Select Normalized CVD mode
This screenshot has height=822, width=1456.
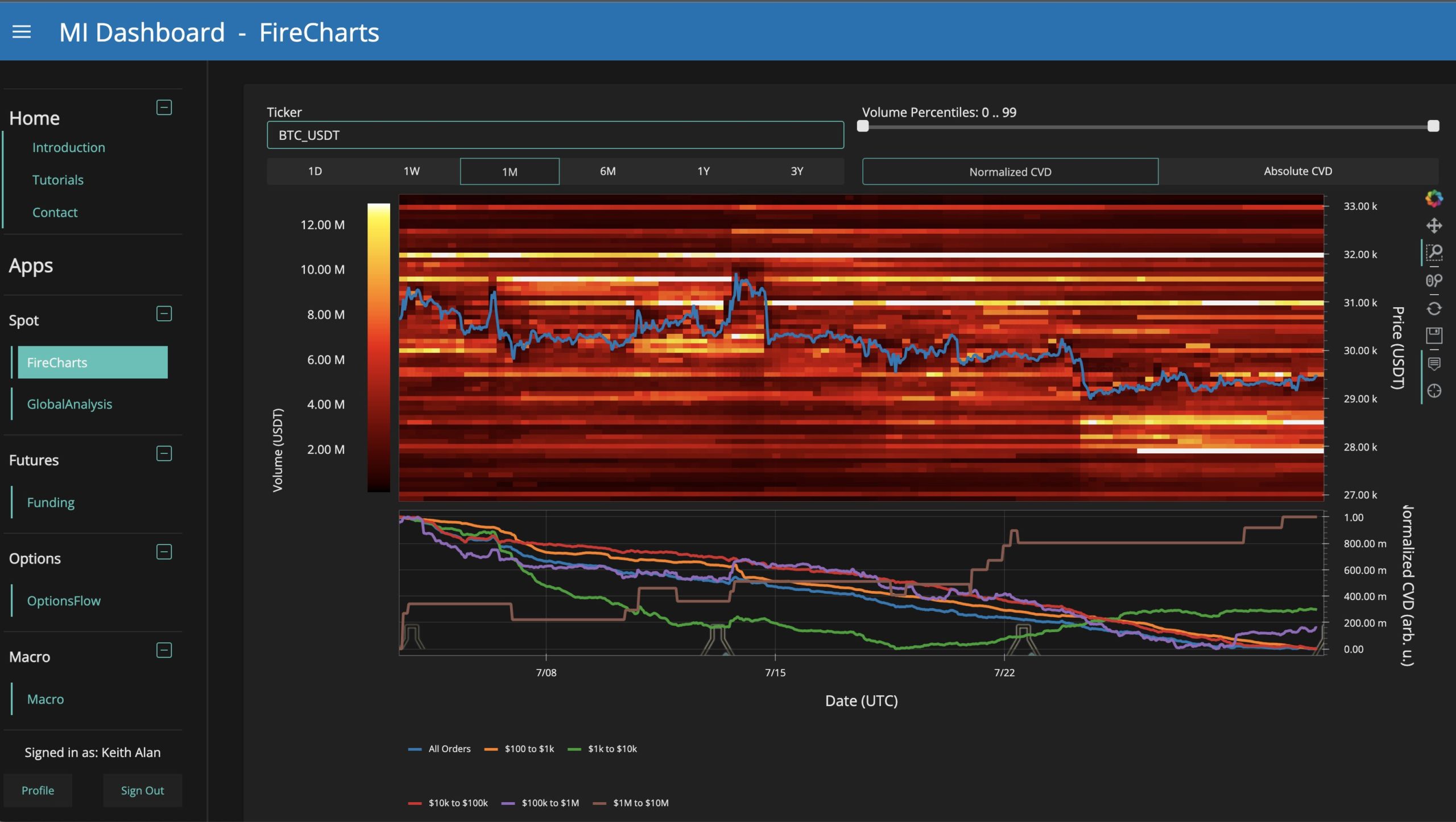(x=1010, y=172)
